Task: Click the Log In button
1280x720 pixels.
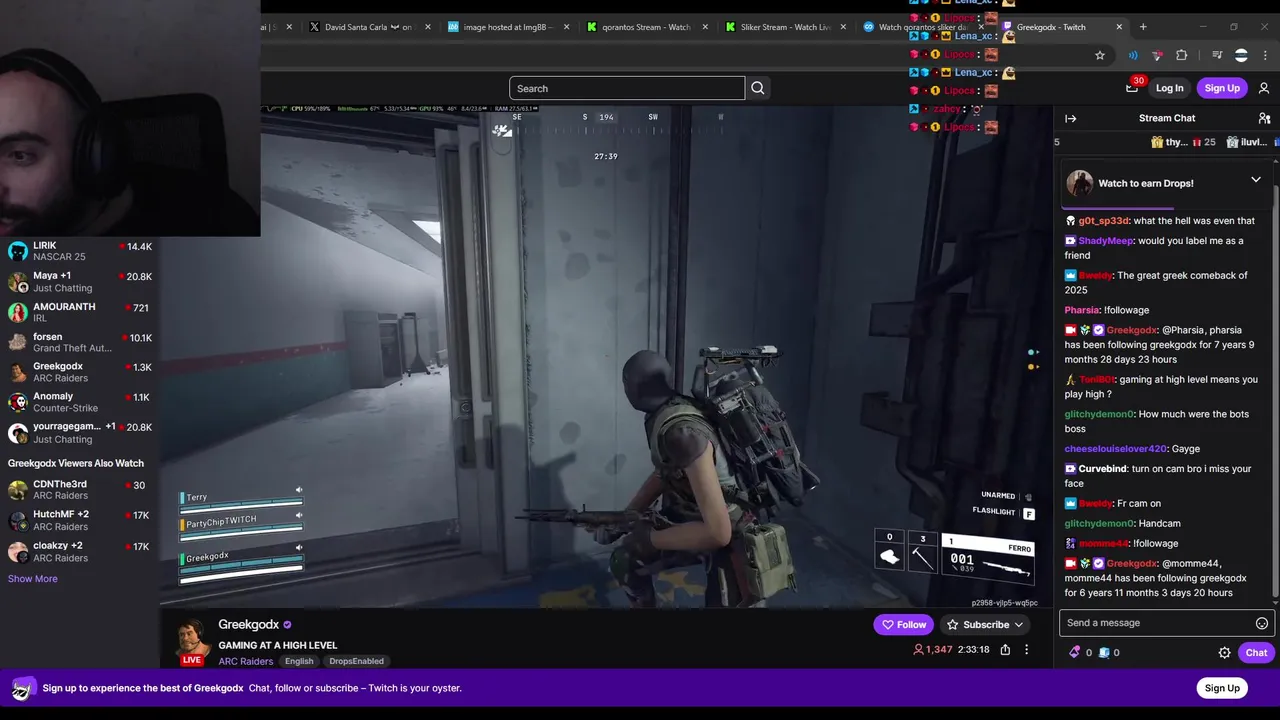Action: 1169,88
